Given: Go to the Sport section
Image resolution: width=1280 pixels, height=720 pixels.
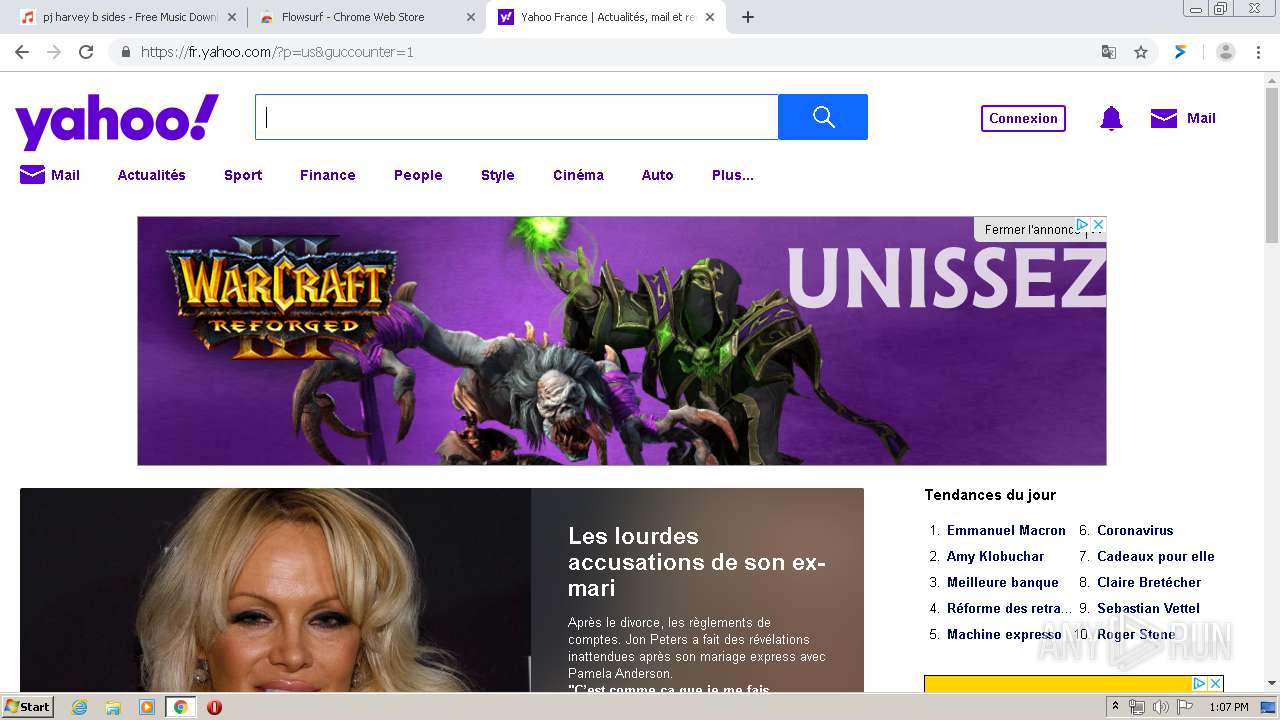Looking at the screenshot, I should 243,175.
